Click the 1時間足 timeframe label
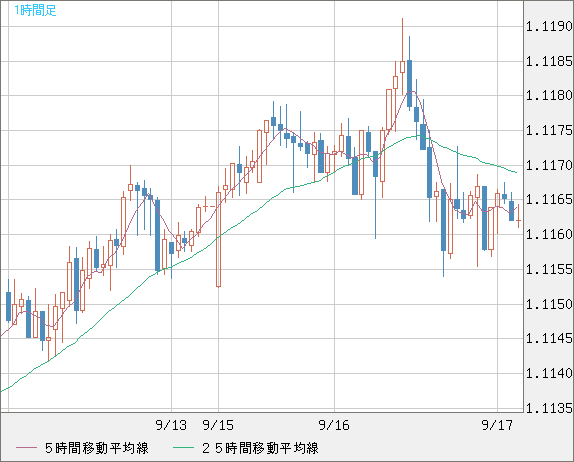Image resolution: width=574 pixels, height=462 pixels. click(x=35, y=10)
